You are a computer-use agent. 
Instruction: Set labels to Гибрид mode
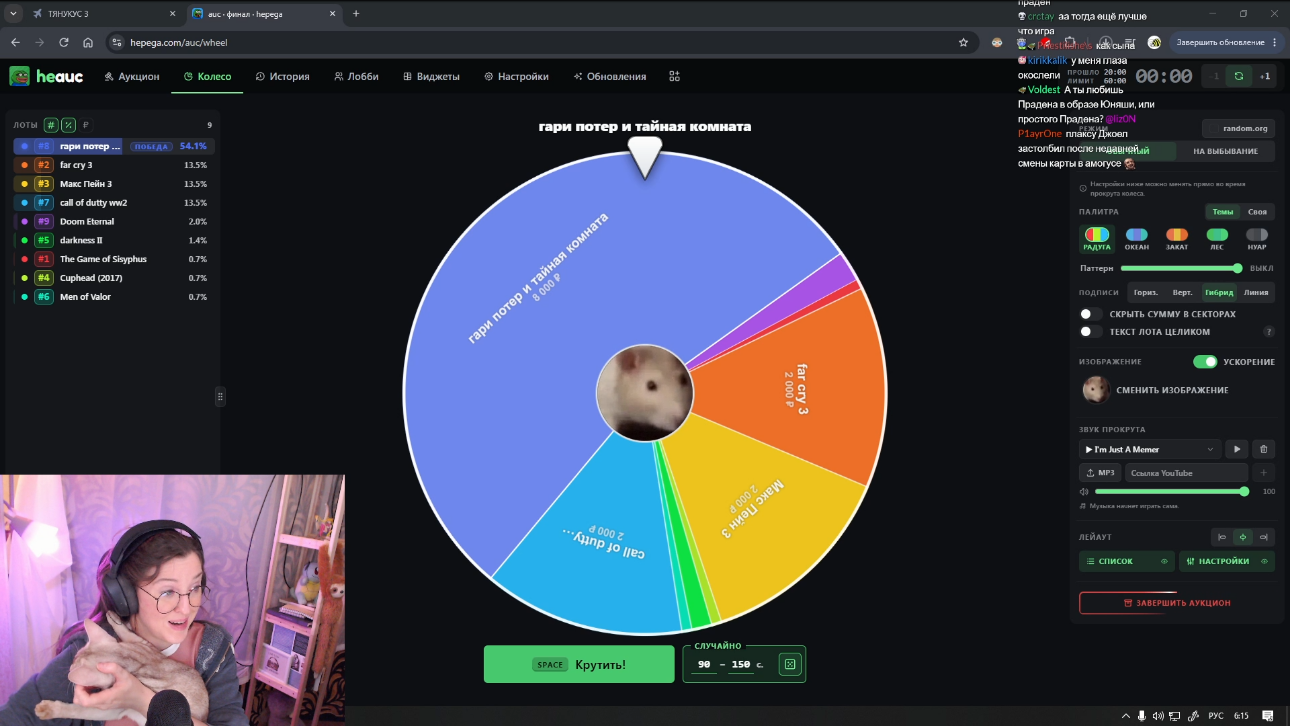coord(1219,293)
